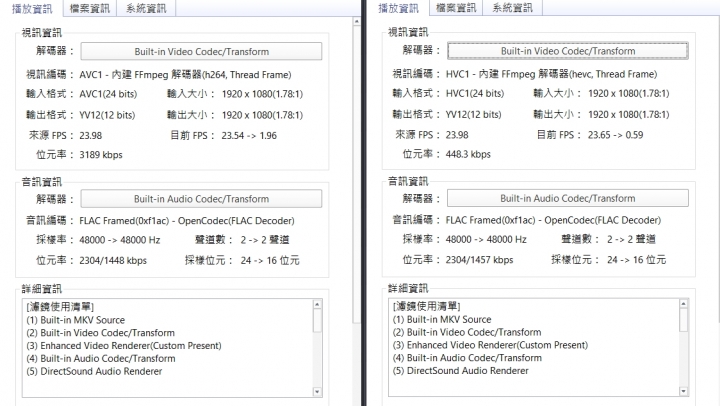Select "(1) Built-in MKV Source" in left list
720x406 pixels.
(76, 320)
